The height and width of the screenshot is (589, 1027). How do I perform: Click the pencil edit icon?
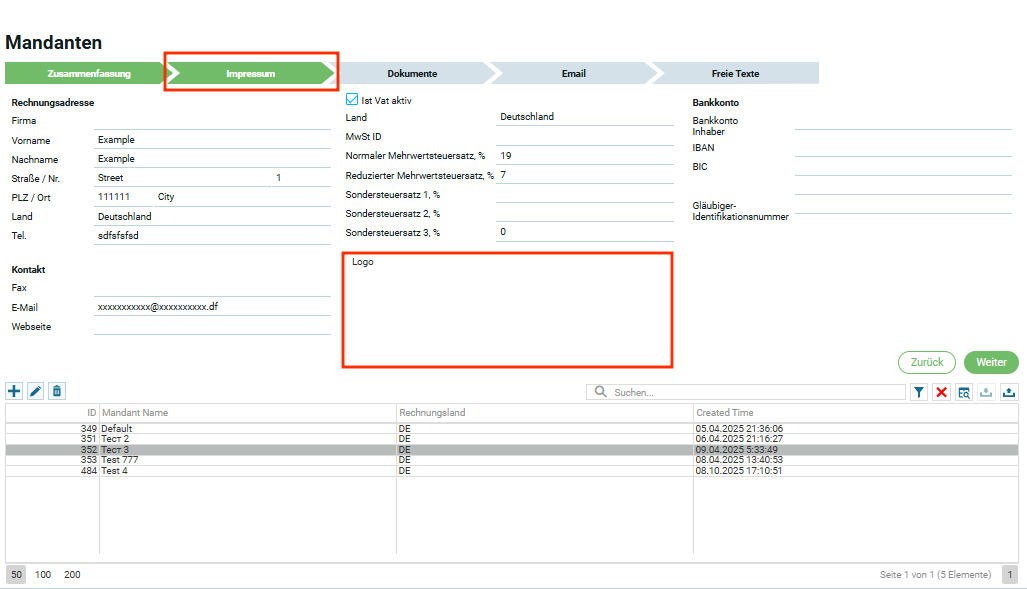pyautogui.click(x=36, y=392)
